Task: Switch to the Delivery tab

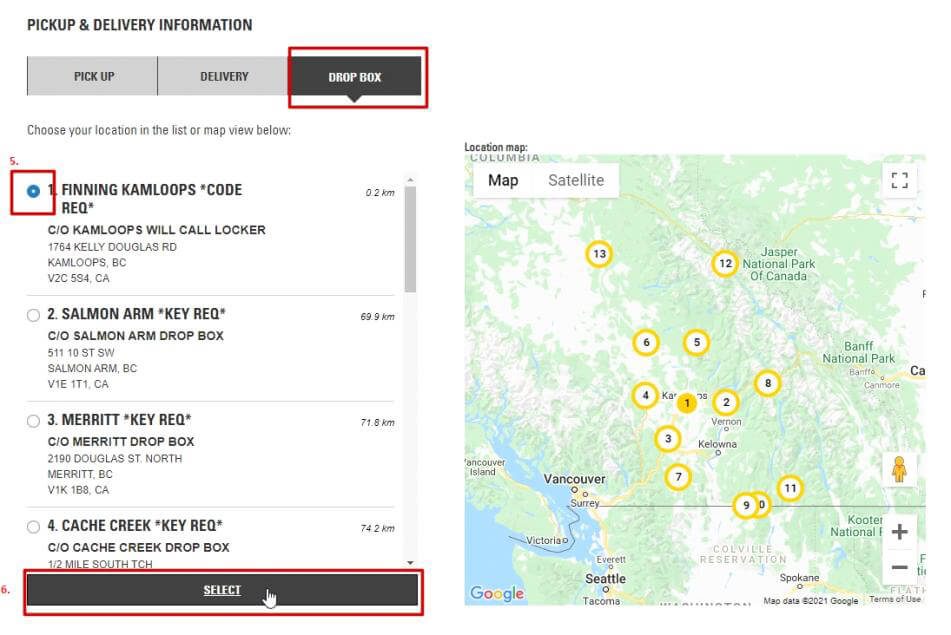Action: pyautogui.click(x=223, y=76)
